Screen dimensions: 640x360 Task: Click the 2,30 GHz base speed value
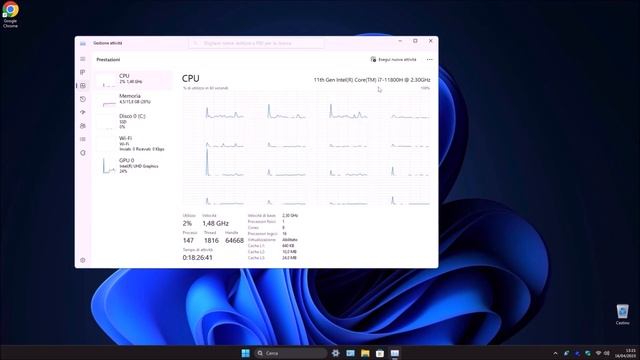click(290, 216)
